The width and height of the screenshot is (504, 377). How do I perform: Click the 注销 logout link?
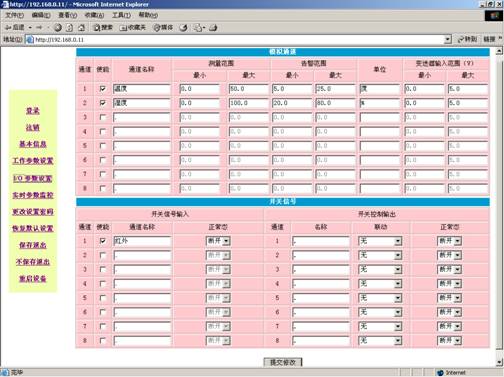pyautogui.click(x=33, y=127)
